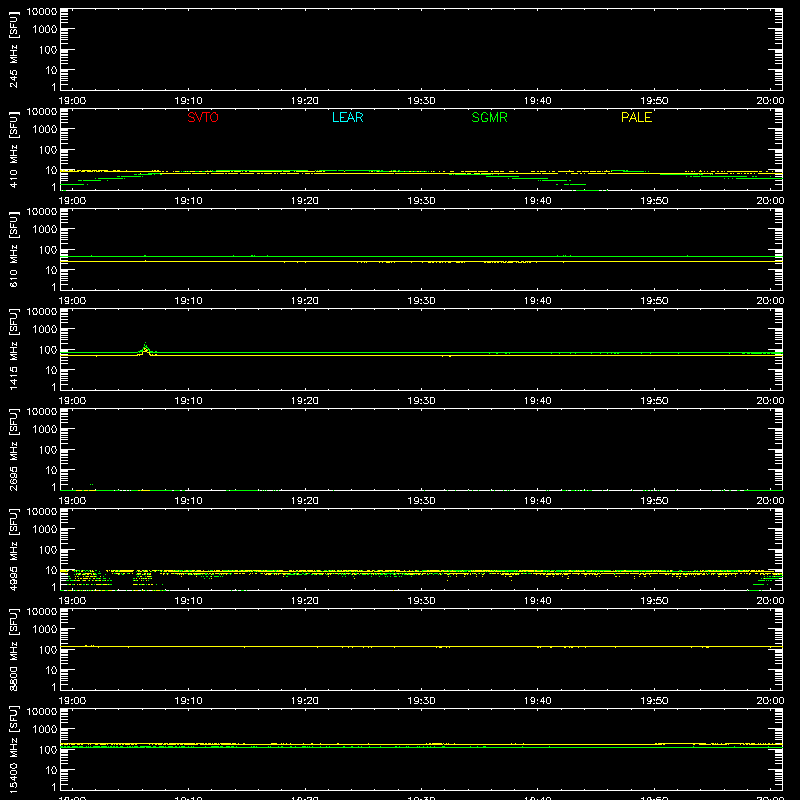Select the 15400 MHz [SFU] axis title
This screenshot has width=800, height=800.
click(x=13, y=749)
